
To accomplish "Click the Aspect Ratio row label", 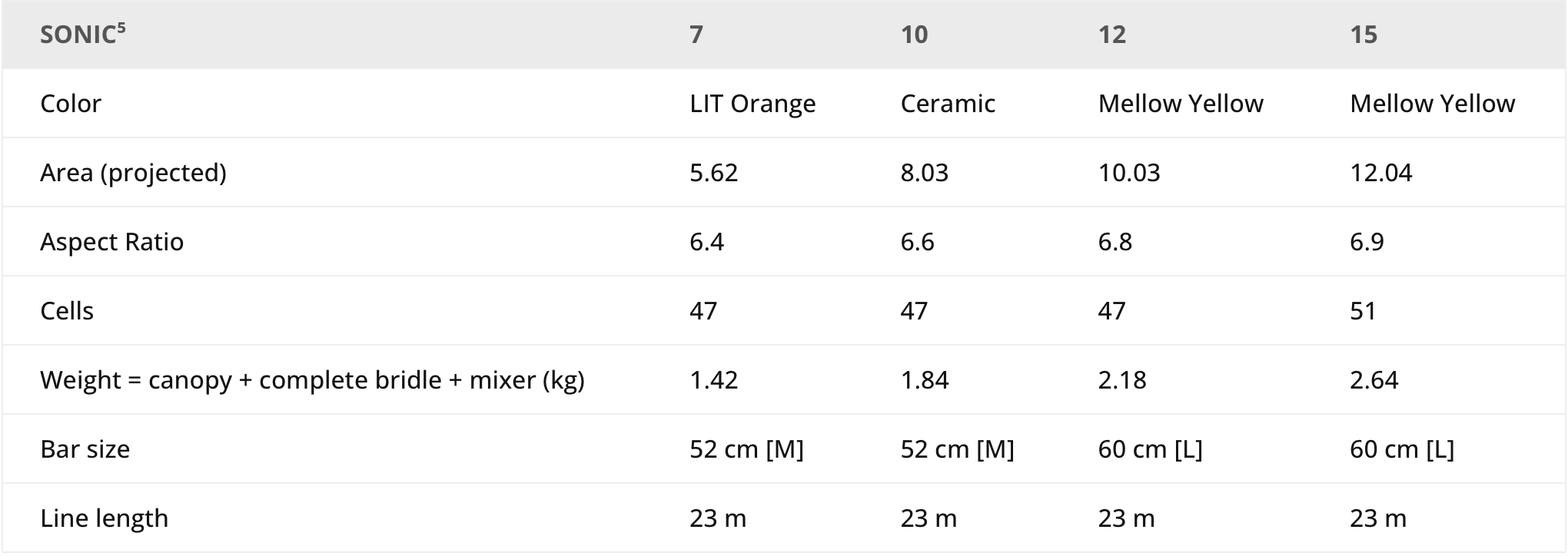I will tap(111, 242).
